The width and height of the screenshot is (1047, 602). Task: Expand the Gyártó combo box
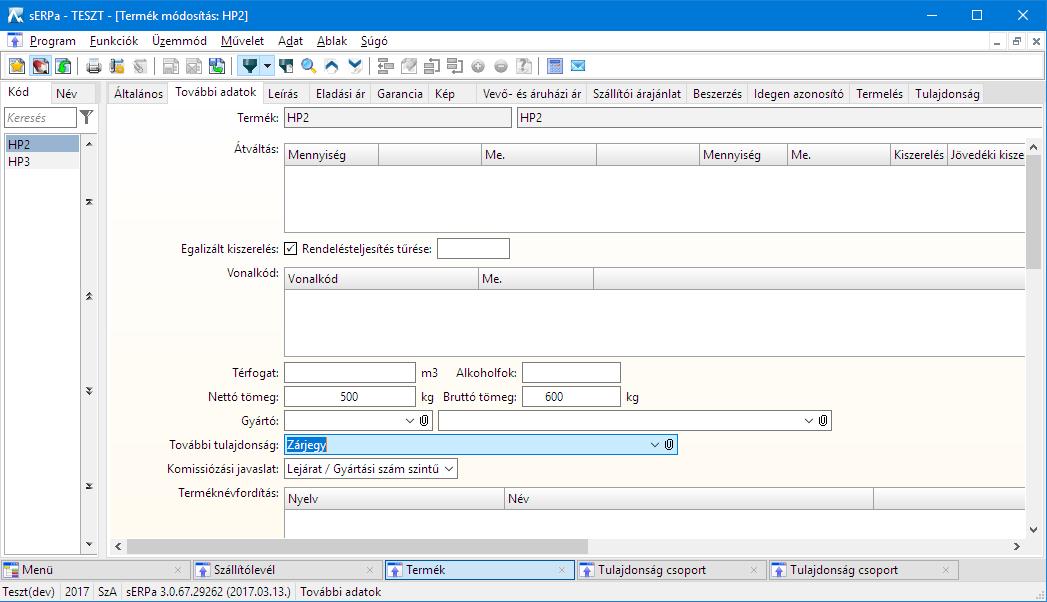click(409, 422)
